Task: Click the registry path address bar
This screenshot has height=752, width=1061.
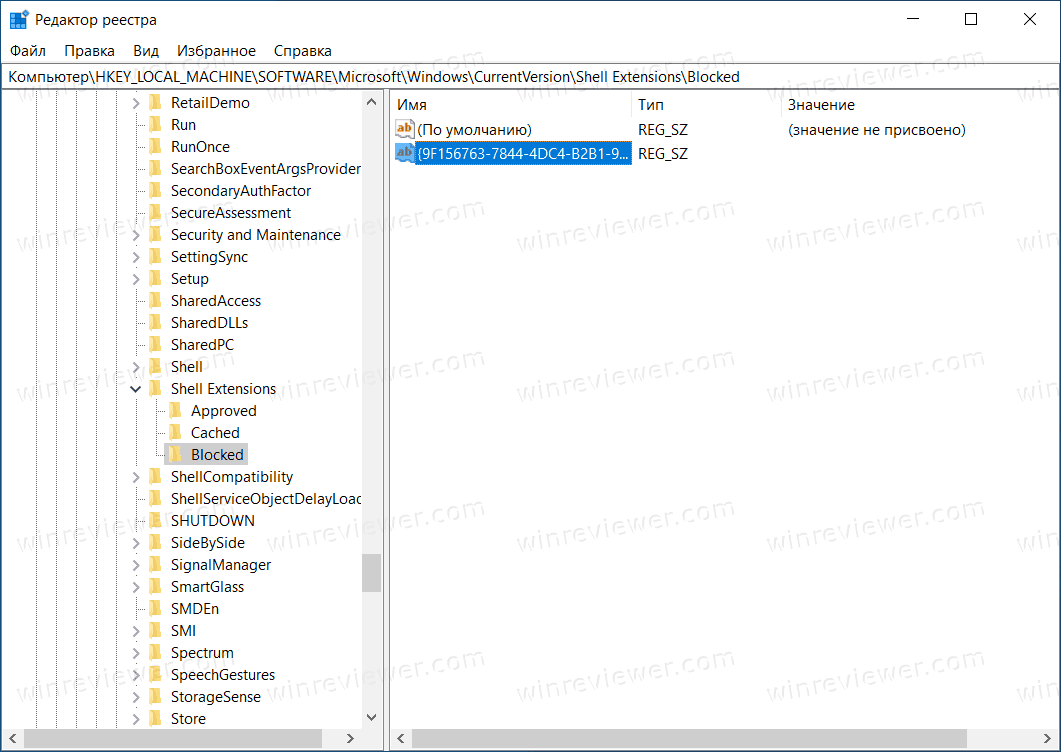Action: [530, 76]
